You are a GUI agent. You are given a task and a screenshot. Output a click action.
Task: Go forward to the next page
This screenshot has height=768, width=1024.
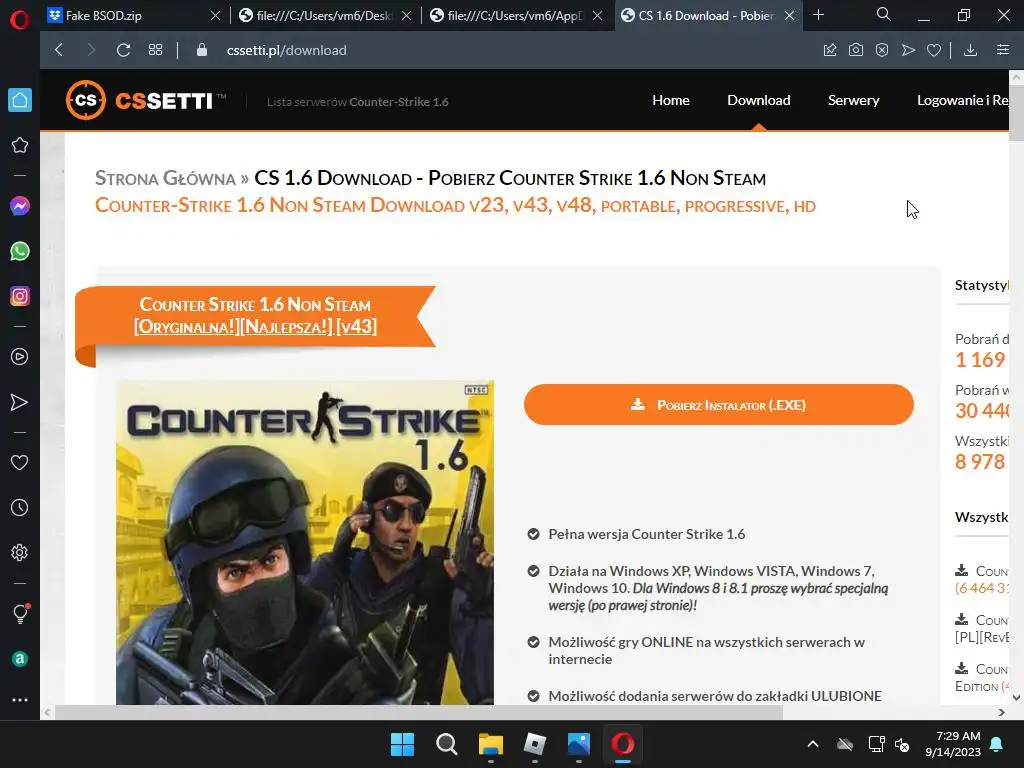click(91, 50)
